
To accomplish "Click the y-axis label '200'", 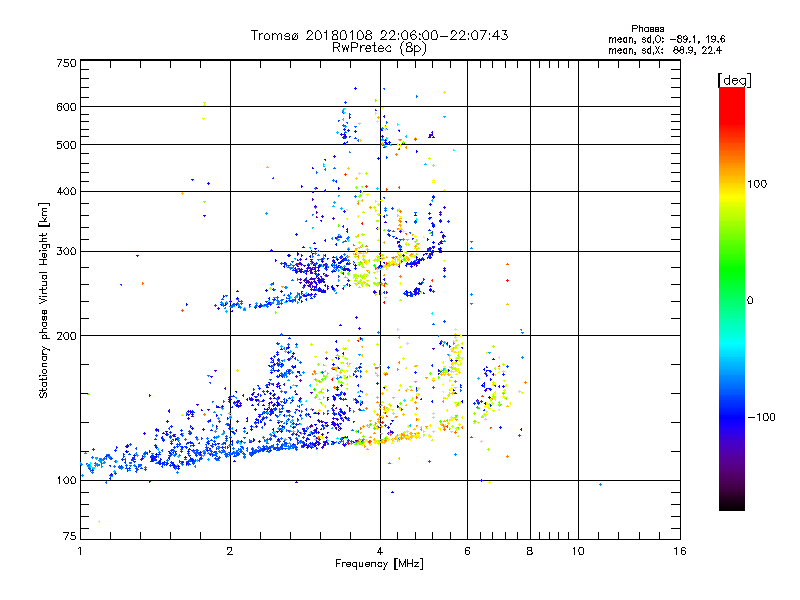I will (x=66, y=336).
